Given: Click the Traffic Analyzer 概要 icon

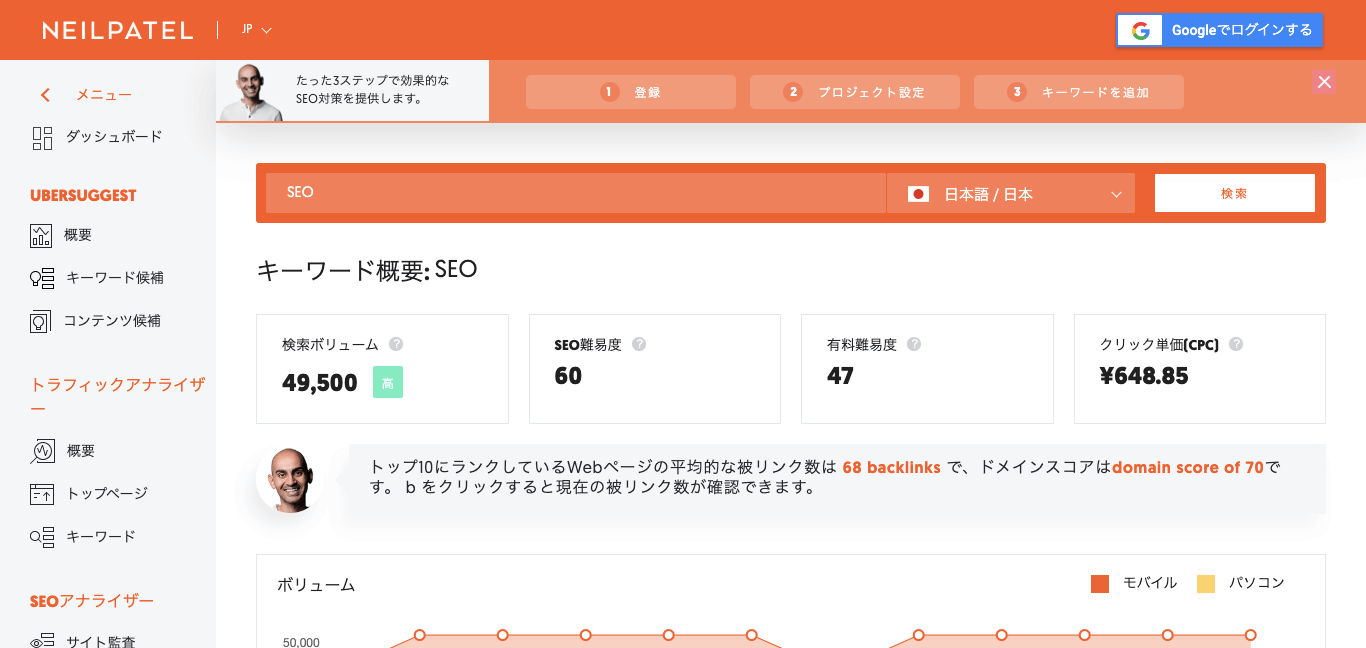Looking at the screenshot, I should pyautogui.click(x=42, y=451).
